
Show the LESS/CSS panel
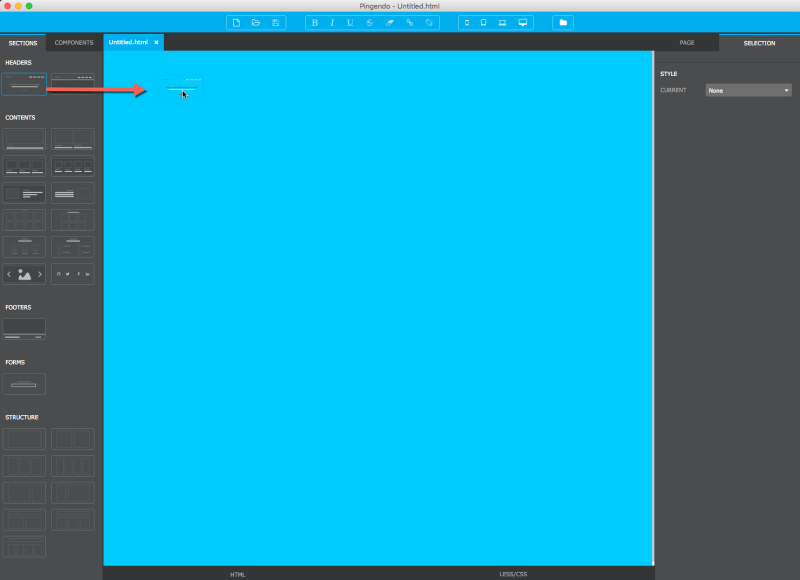(x=513, y=574)
